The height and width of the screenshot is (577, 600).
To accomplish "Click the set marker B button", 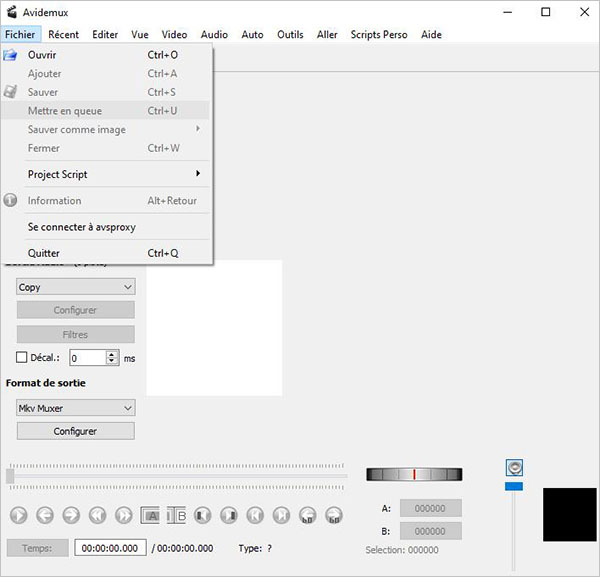I will pyautogui.click(x=176, y=516).
